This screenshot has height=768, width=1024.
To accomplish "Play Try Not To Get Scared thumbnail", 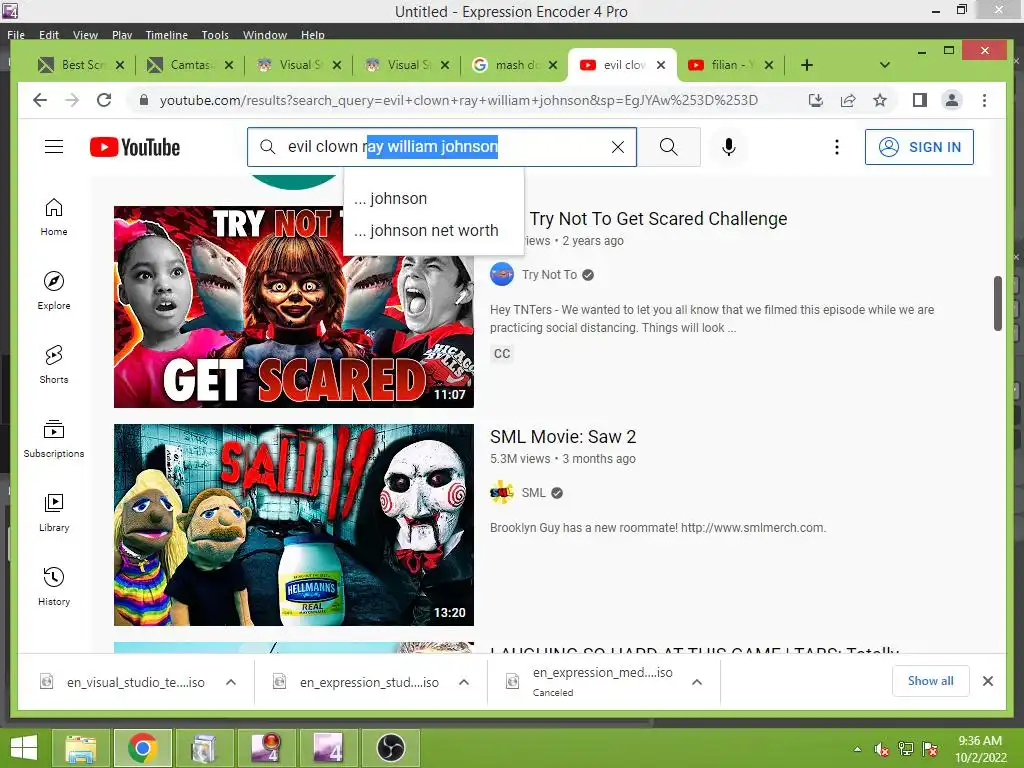I will 294,307.
